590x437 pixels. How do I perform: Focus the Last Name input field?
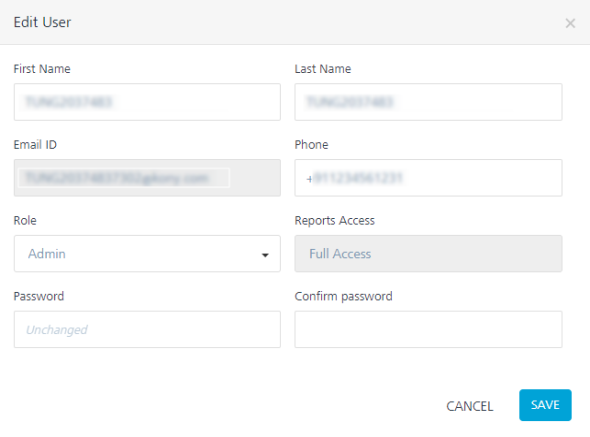coord(428,102)
